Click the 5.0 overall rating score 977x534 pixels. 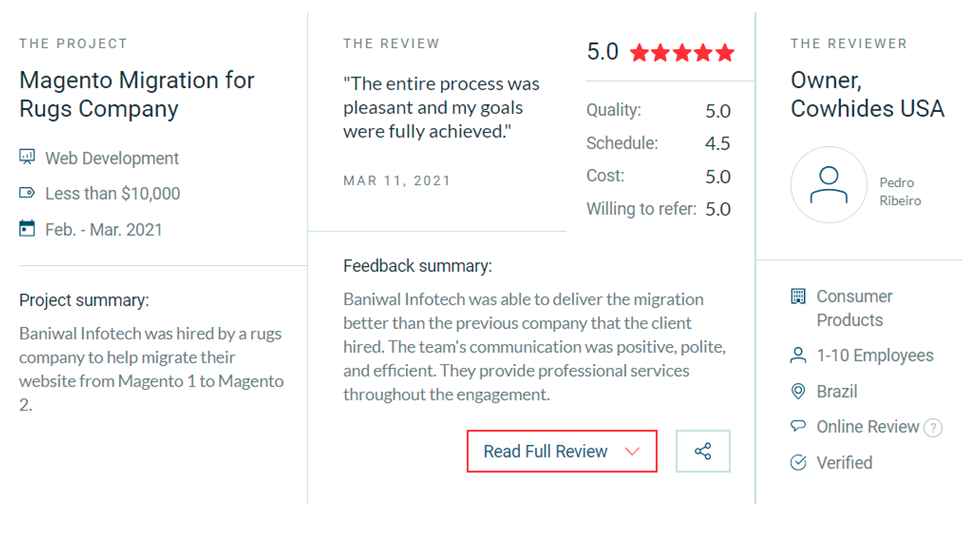602,52
